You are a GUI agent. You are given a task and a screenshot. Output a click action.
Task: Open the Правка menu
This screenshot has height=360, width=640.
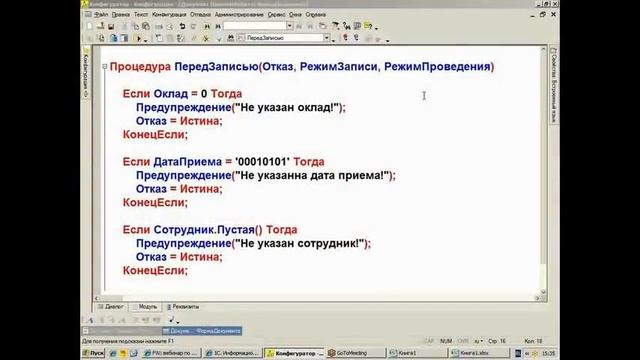click(x=120, y=14)
